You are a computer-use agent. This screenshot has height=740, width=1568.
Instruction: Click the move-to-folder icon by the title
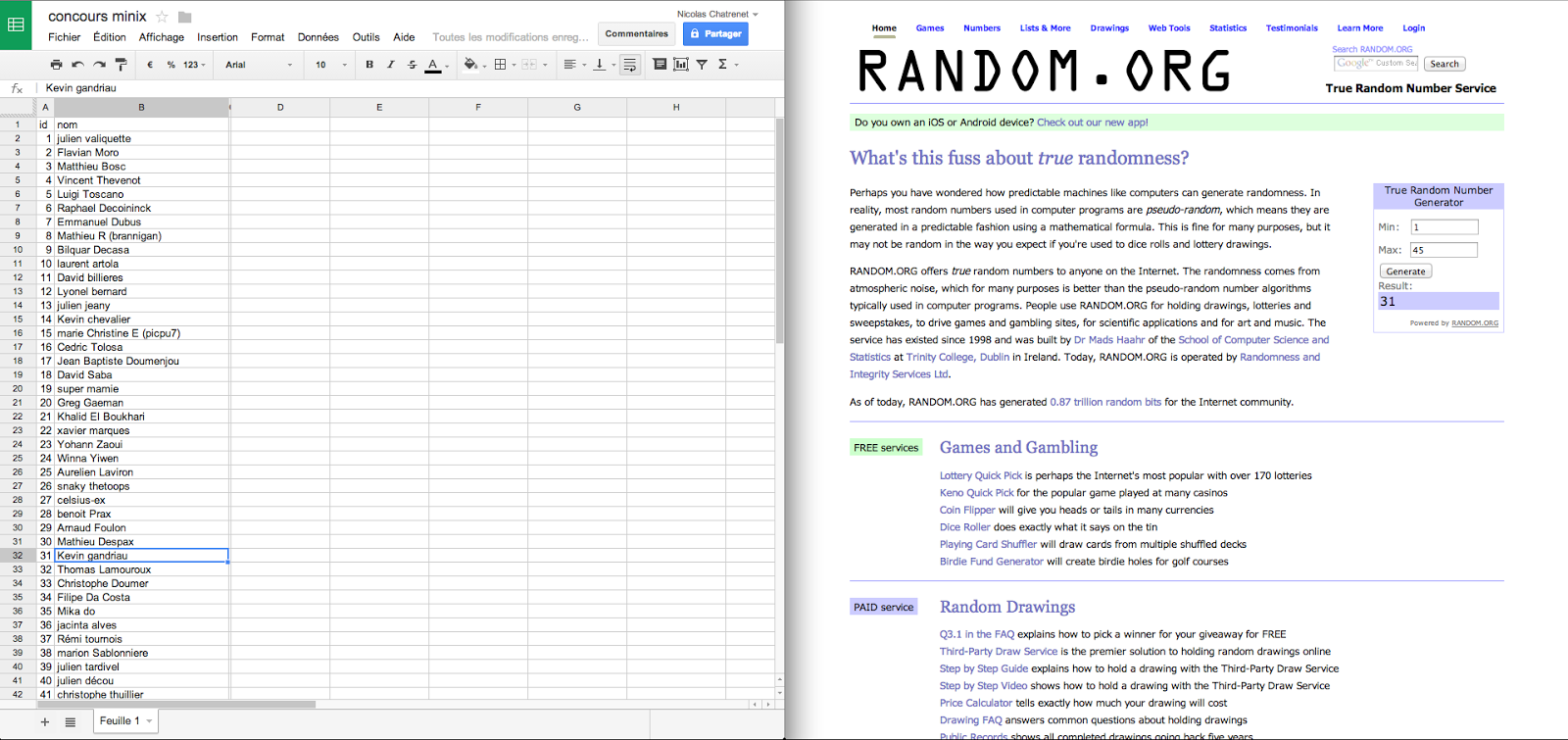pos(184,17)
